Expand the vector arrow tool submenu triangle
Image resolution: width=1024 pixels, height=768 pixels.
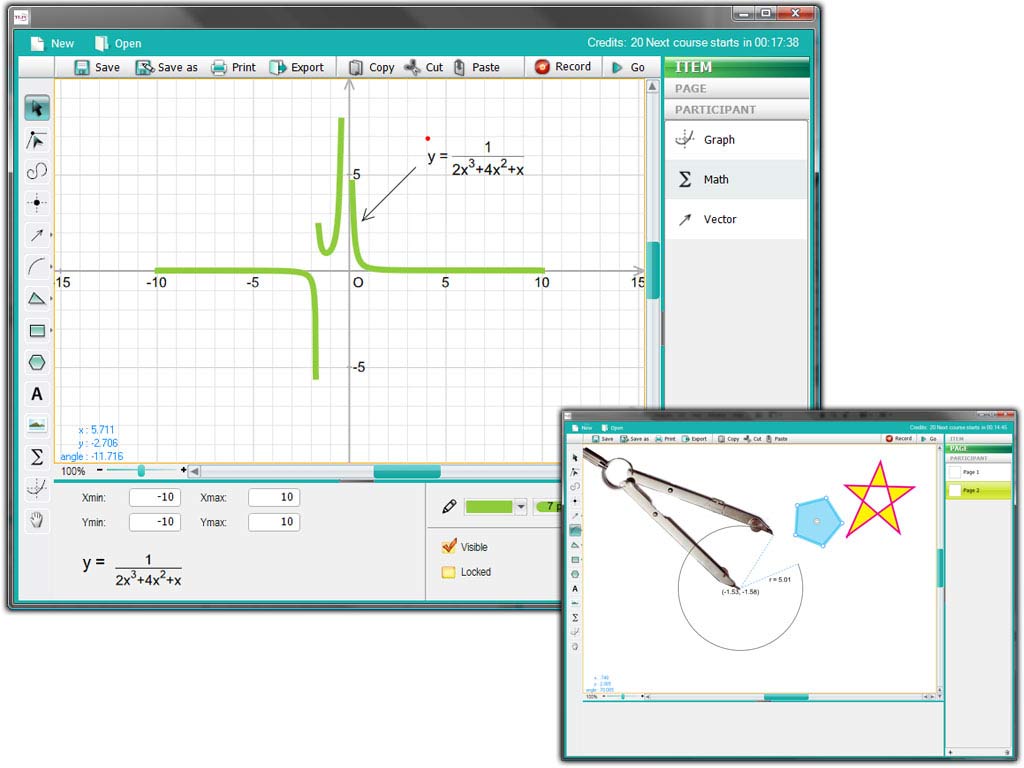click(52, 234)
